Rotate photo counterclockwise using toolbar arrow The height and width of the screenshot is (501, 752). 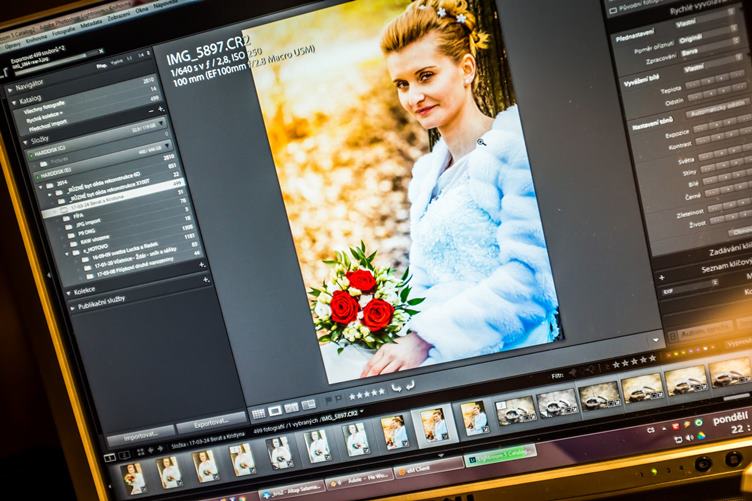pyautogui.click(x=397, y=388)
